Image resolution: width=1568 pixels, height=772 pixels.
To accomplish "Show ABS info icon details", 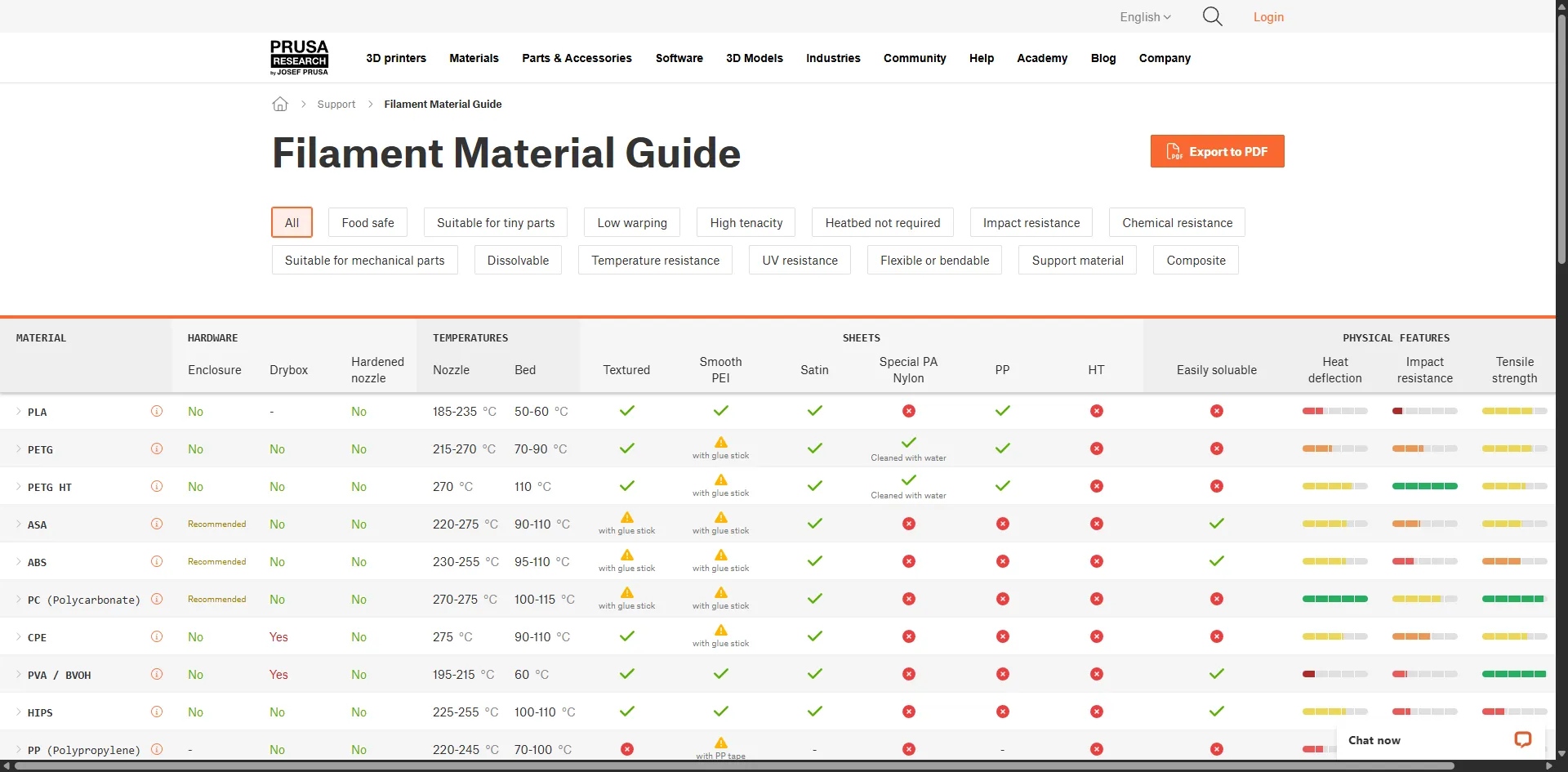I will [157, 561].
